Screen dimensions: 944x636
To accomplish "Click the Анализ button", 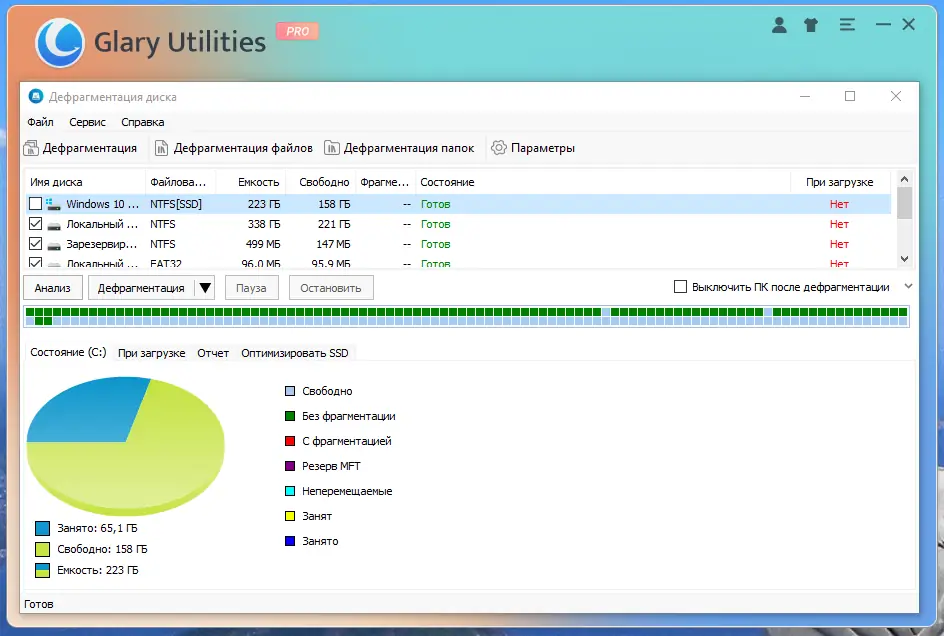I will click(52, 288).
